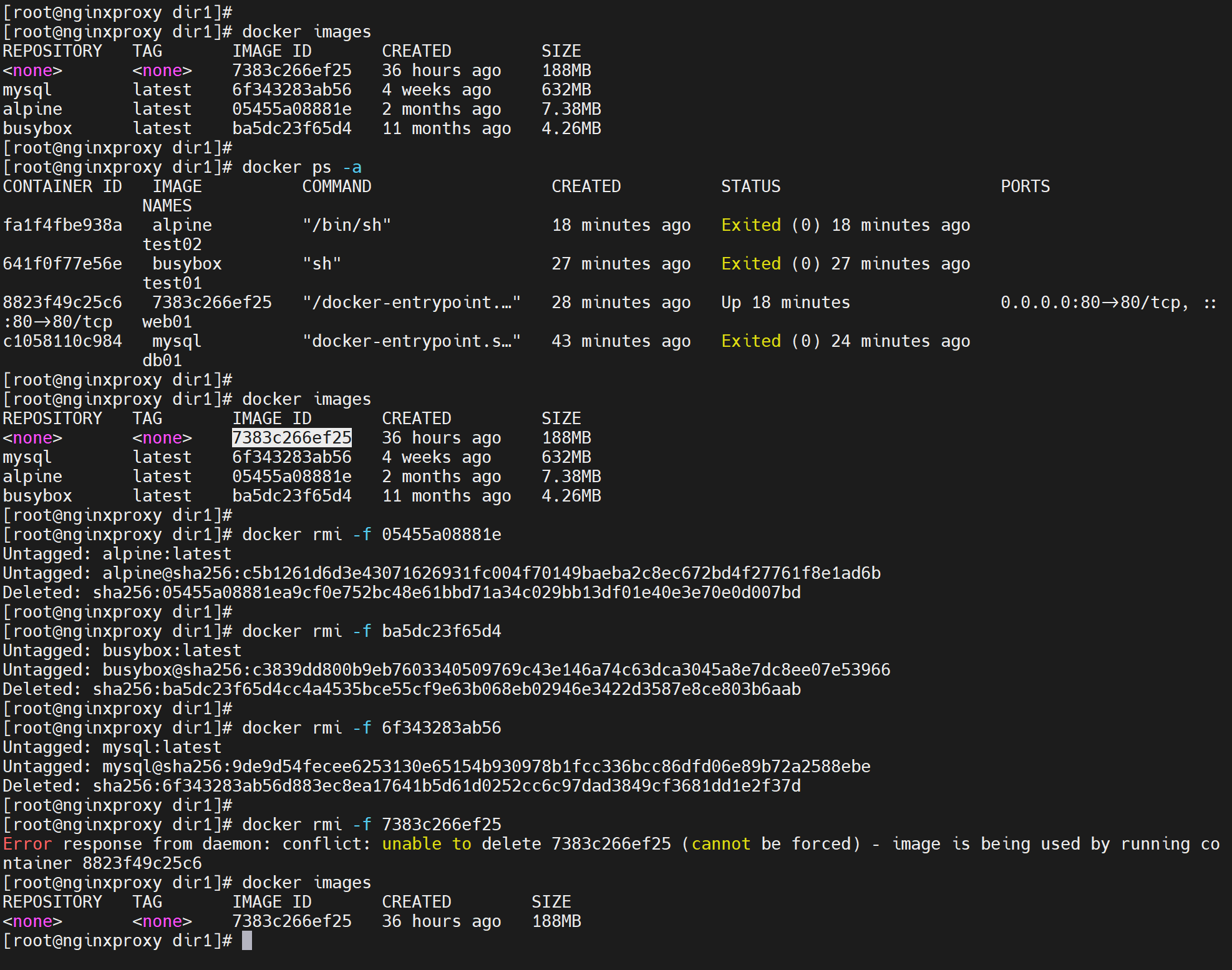Click the 'docker rmi -f 05455a08881e' command
Image resolution: width=1232 pixels, height=970 pixels.
coord(371,535)
